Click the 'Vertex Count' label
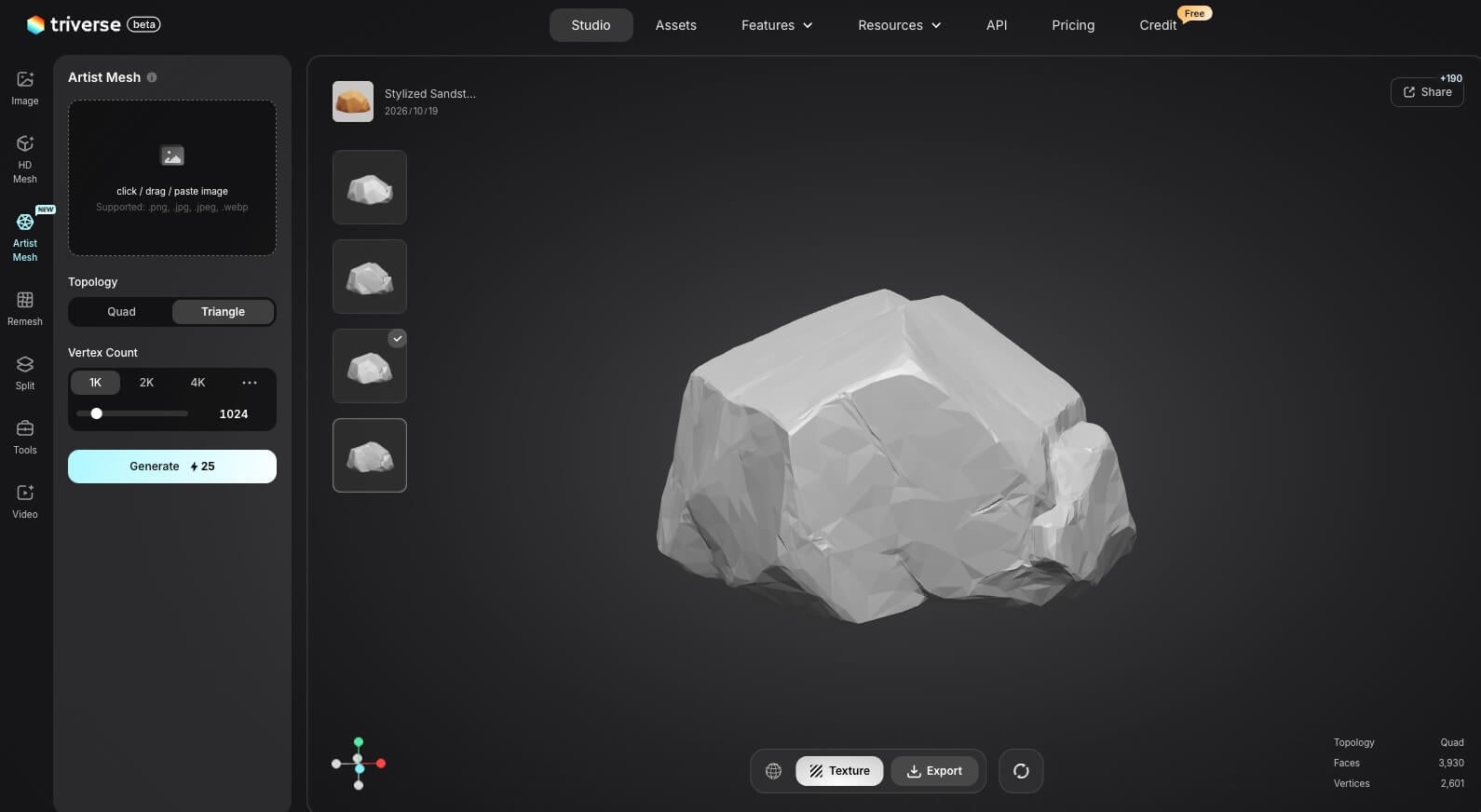 pos(102,353)
